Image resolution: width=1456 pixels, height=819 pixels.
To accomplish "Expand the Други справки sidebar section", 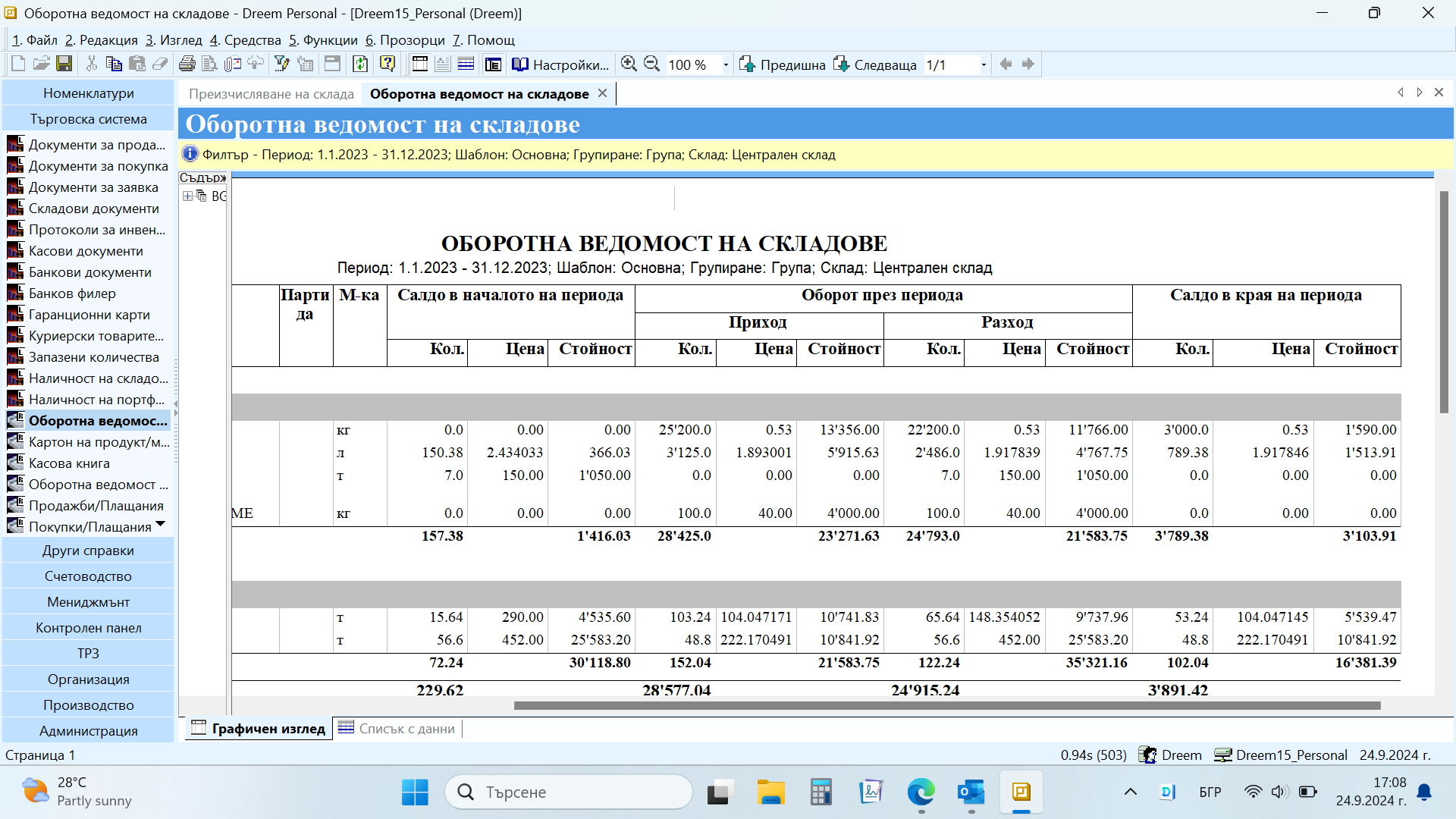I will [89, 551].
